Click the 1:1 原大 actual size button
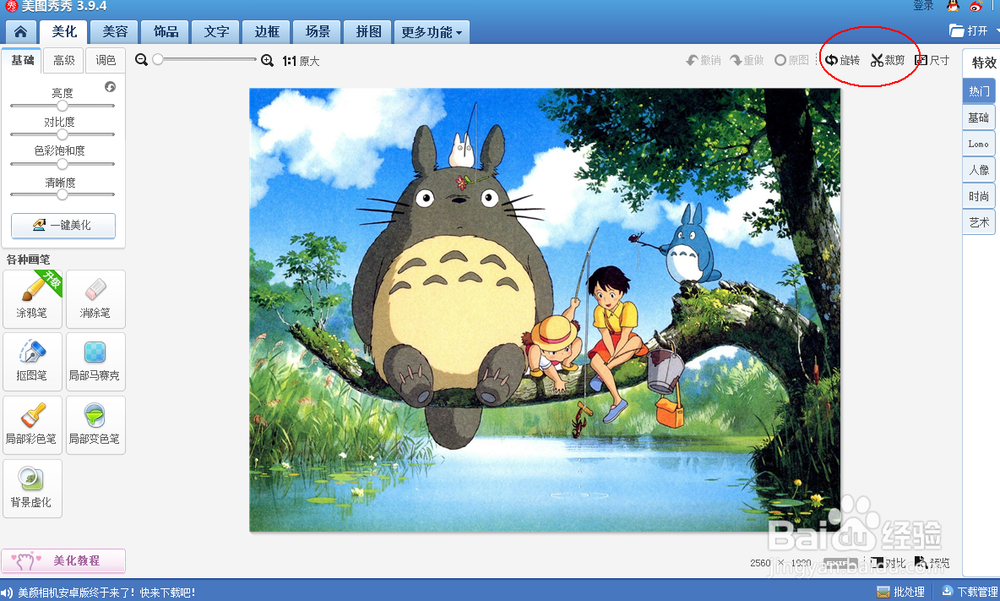This screenshot has height=601, width=1000. tap(301, 61)
